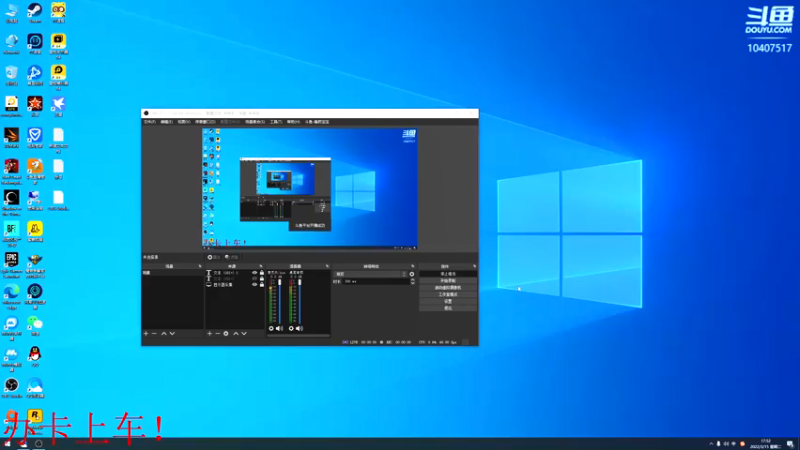Click the Windows Start button
800x450 pixels.
(x=7, y=444)
